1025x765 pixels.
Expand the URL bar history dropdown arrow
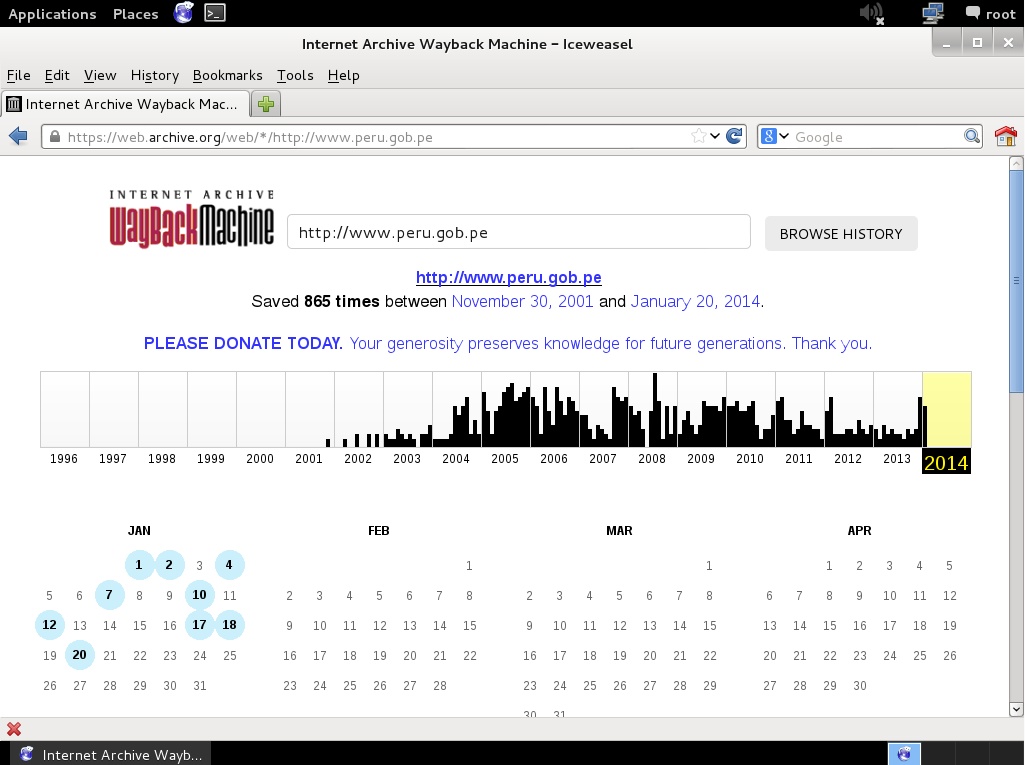(x=716, y=137)
